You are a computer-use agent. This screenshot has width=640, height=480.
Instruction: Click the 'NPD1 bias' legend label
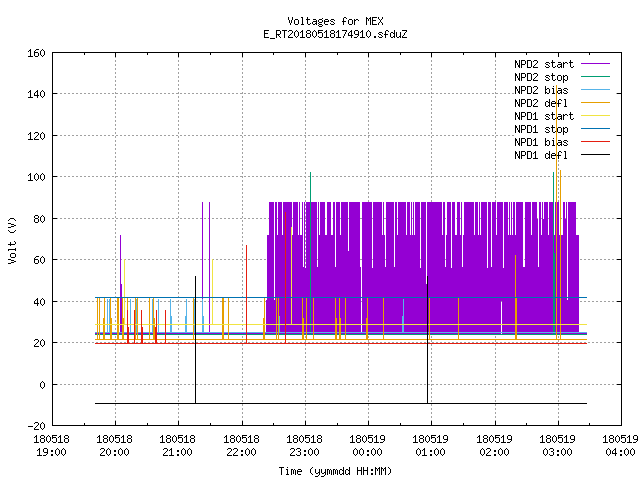pyautogui.click(x=541, y=142)
